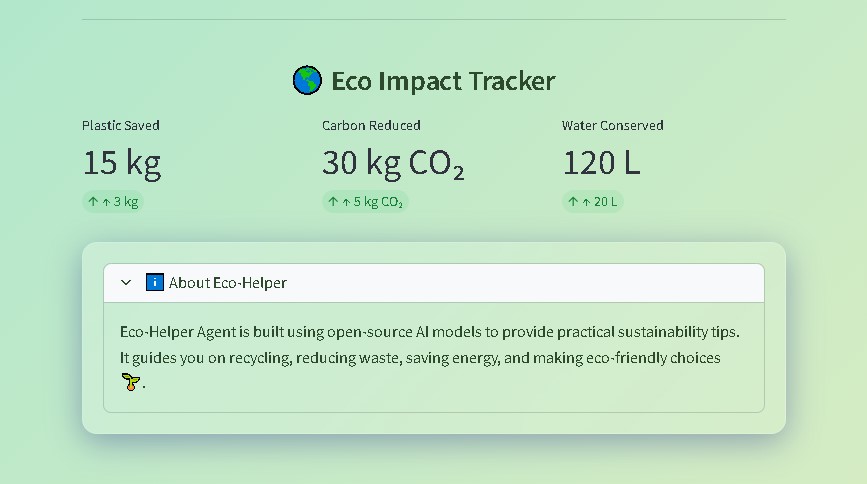Collapse the About Eco-Helper chevron
Viewport: 867px width, 484px height.
tap(126, 283)
